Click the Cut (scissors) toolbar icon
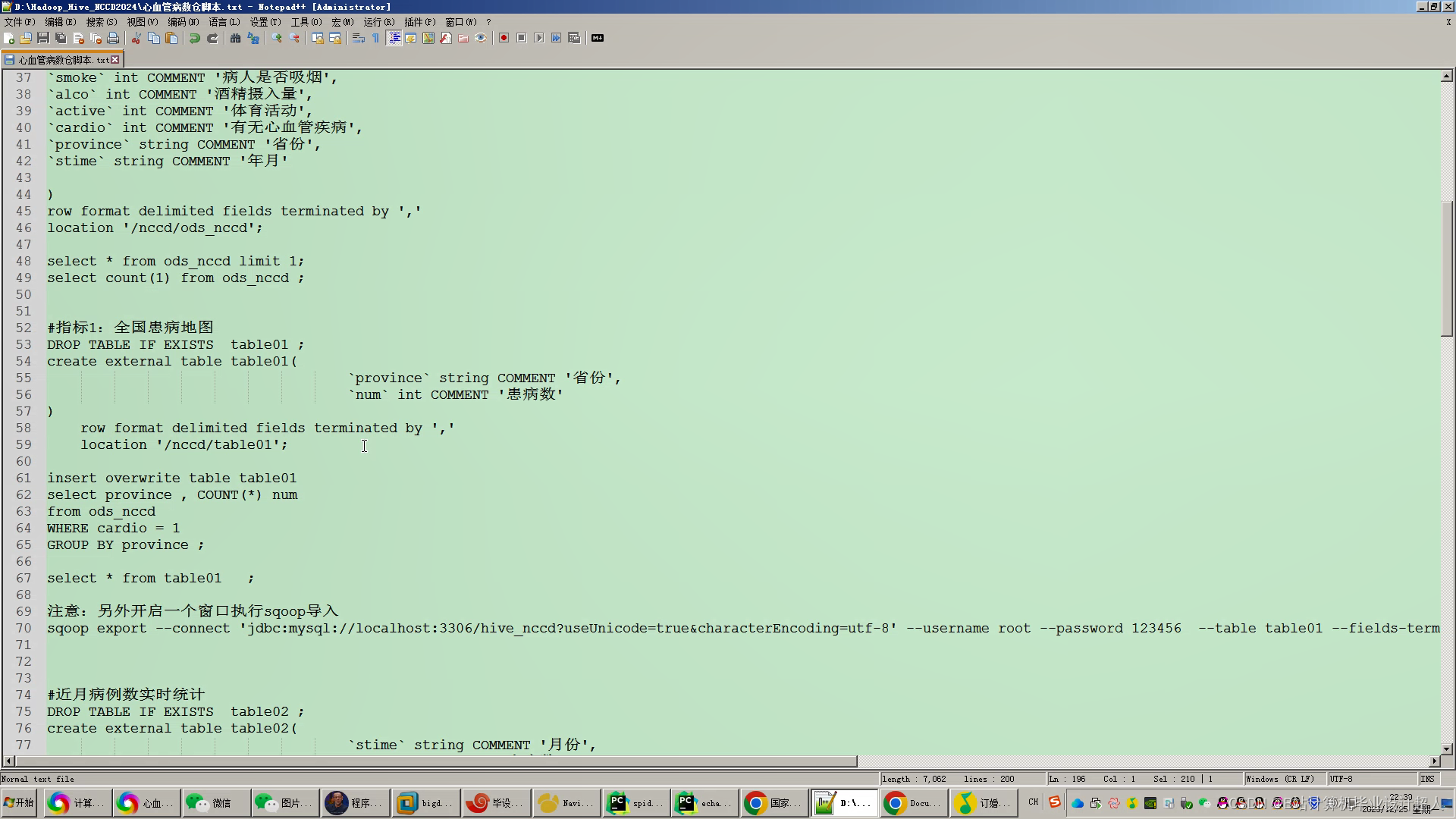The image size is (1456, 819). tap(136, 38)
